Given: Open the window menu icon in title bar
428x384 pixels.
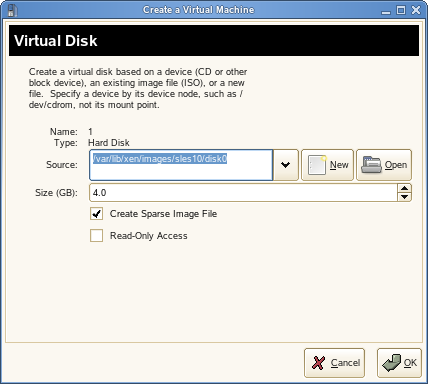Looking at the screenshot, I should [12, 10].
